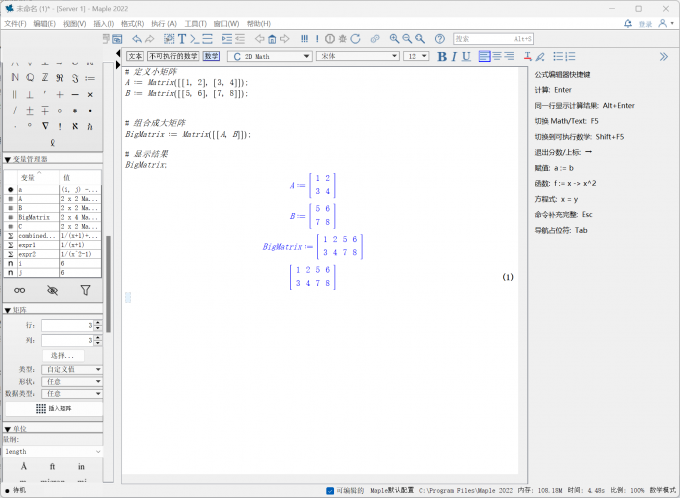The height and width of the screenshot is (498, 680).
Task: Insert Maple input prompt (>_ icon)
Action: [195, 39]
